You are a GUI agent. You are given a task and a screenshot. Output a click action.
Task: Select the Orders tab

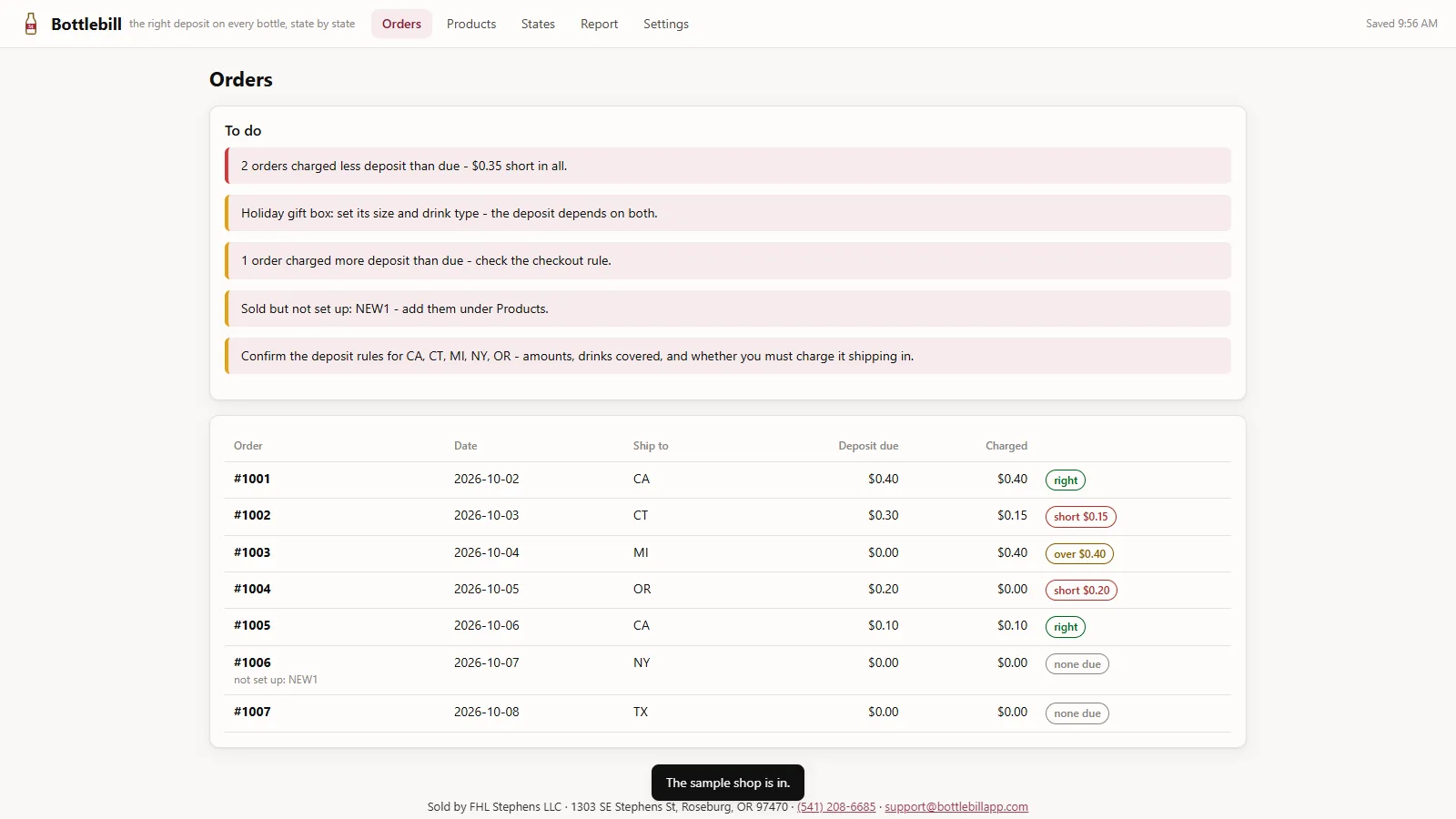(x=401, y=24)
